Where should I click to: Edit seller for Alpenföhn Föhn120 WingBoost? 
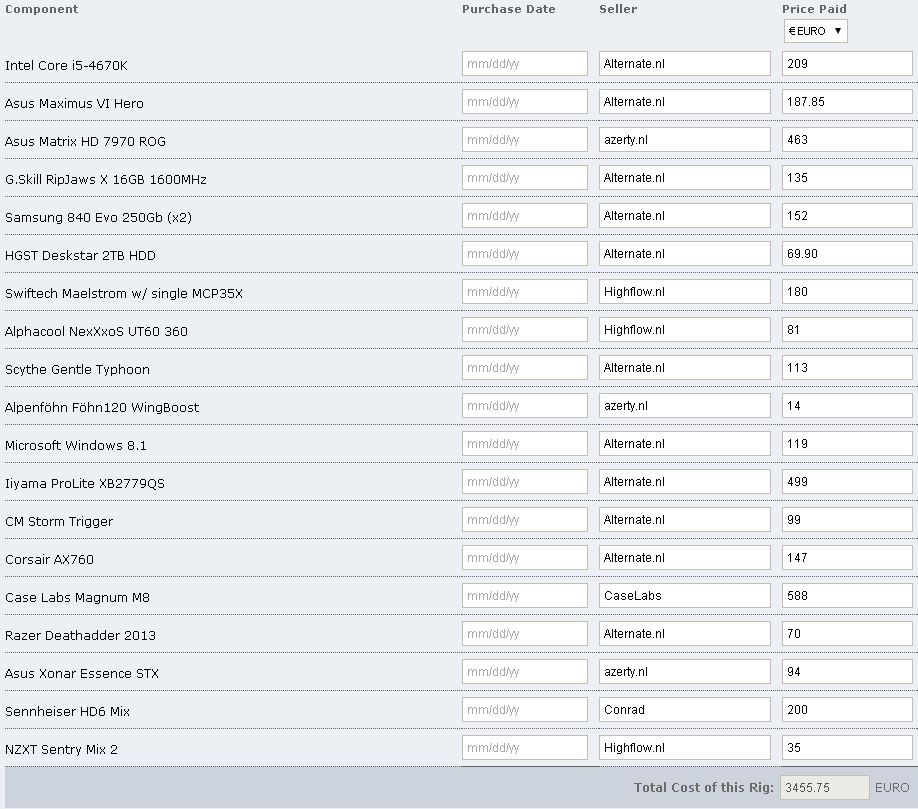coord(684,406)
